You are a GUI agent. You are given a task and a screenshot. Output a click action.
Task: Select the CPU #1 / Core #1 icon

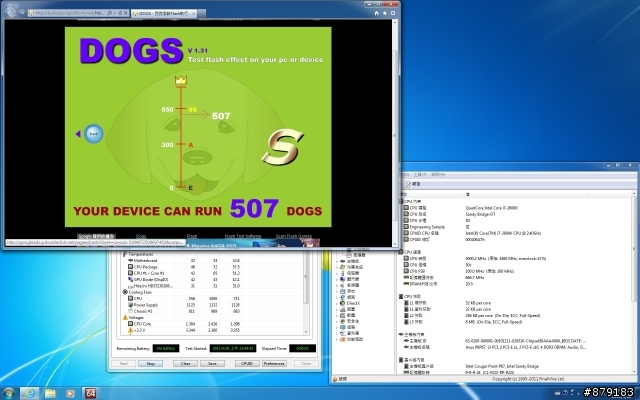(x=130, y=273)
